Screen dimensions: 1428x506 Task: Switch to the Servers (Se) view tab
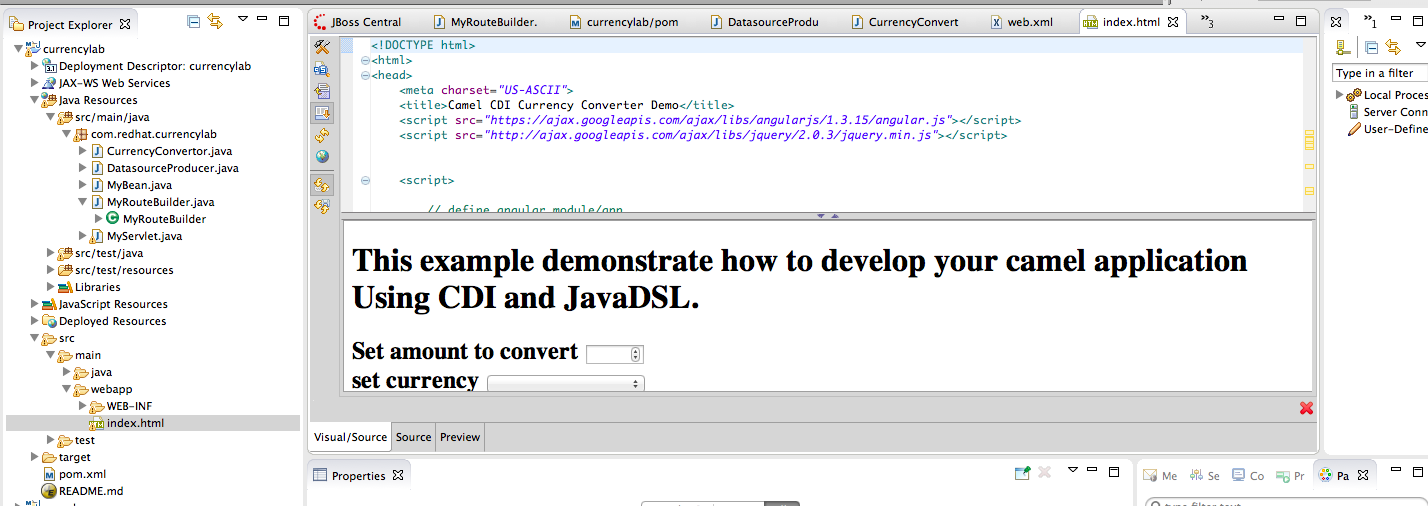coord(1206,476)
